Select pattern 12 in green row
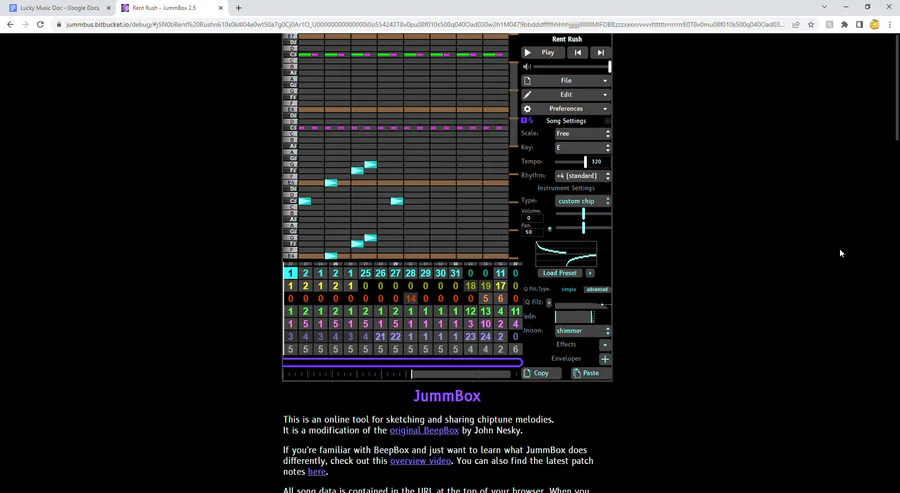 (470, 311)
